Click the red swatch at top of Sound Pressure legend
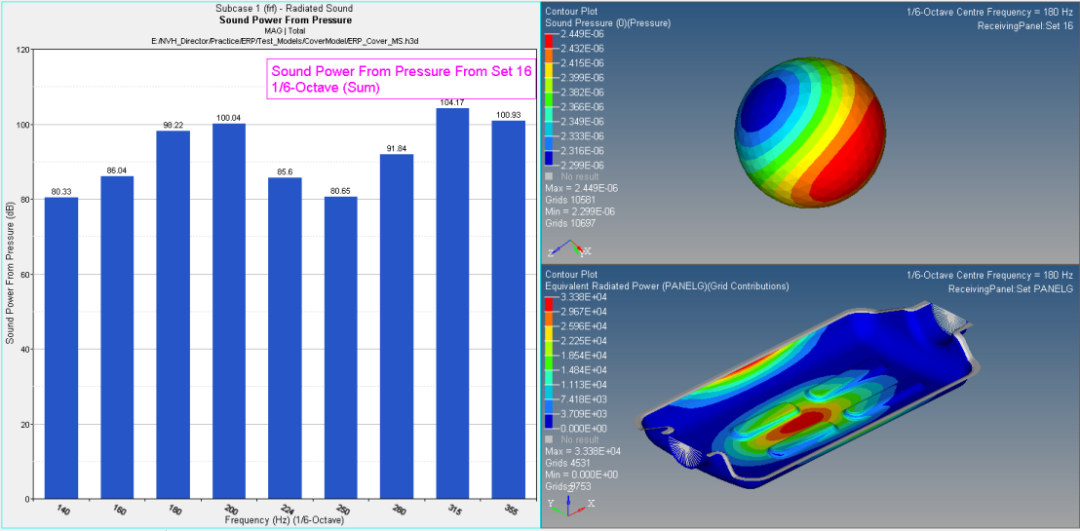1080x531 pixels. [548, 40]
